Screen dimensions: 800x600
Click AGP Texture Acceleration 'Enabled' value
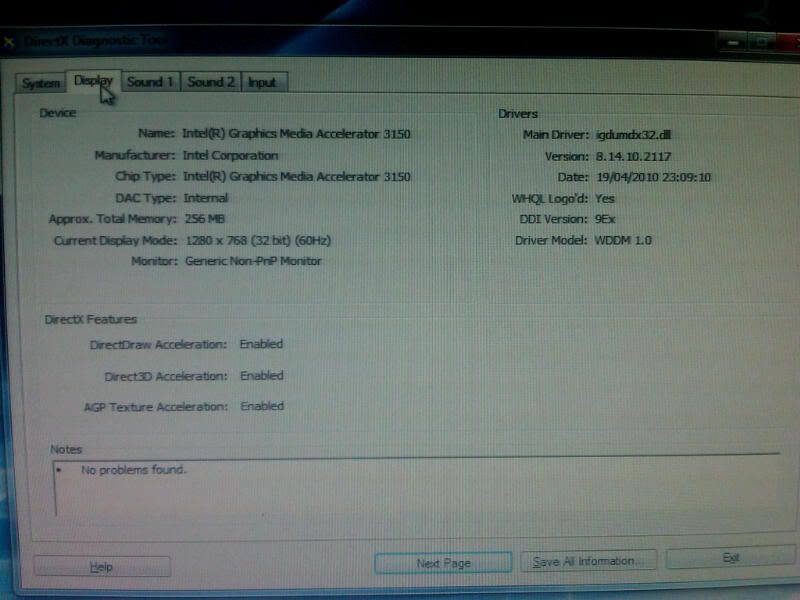(x=262, y=406)
